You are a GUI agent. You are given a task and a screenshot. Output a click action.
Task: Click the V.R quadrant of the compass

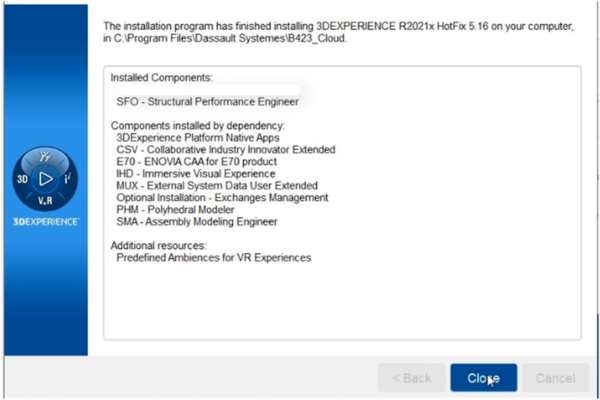(x=44, y=200)
